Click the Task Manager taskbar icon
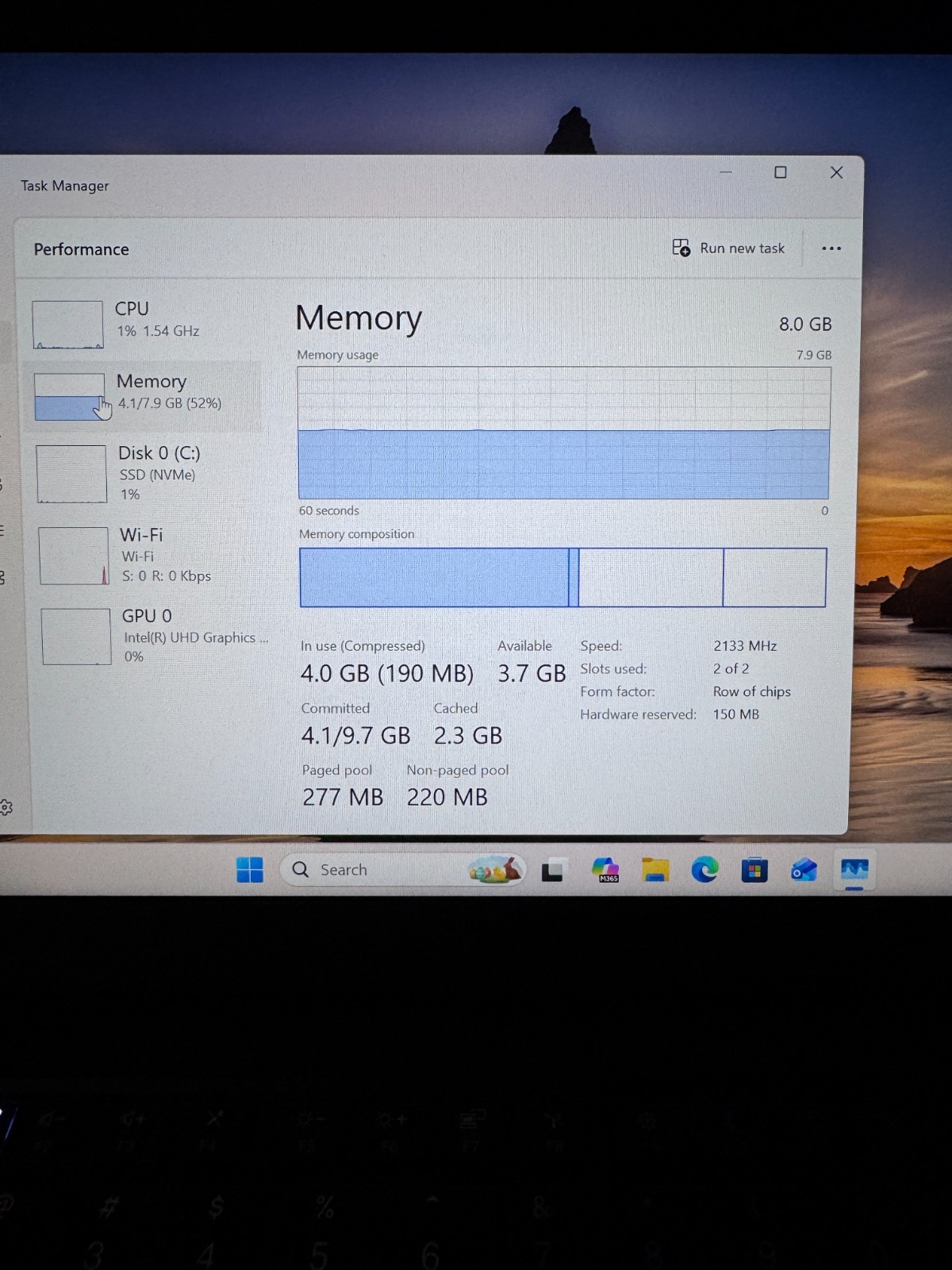Image resolution: width=952 pixels, height=1270 pixels. pyautogui.click(x=854, y=871)
